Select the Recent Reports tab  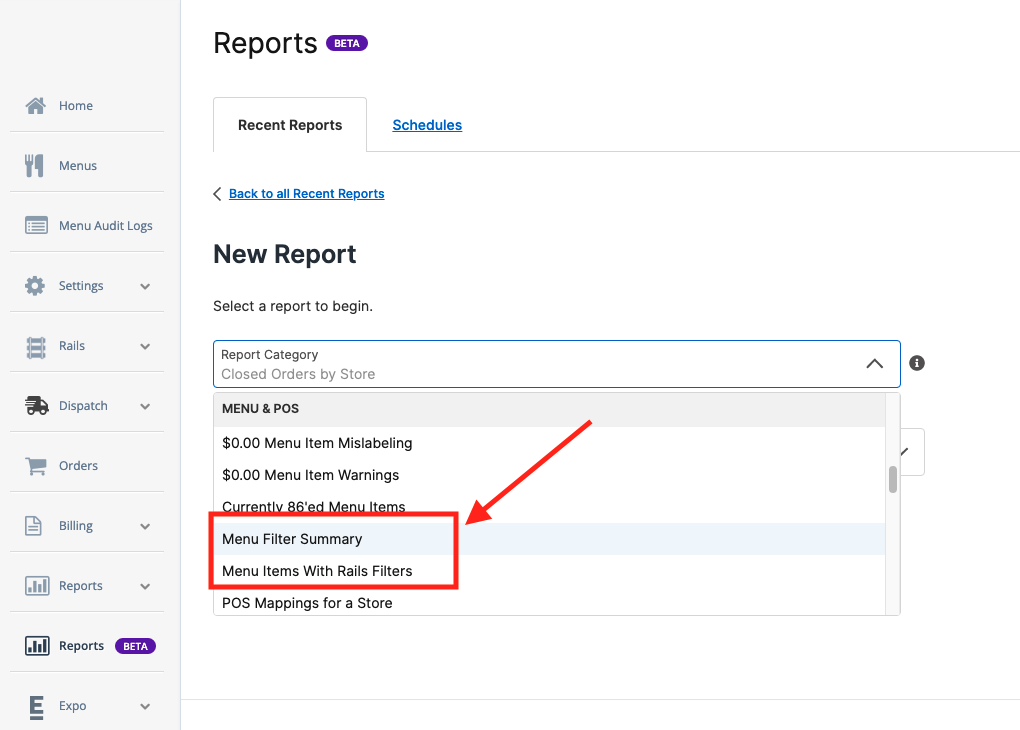(x=290, y=125)
